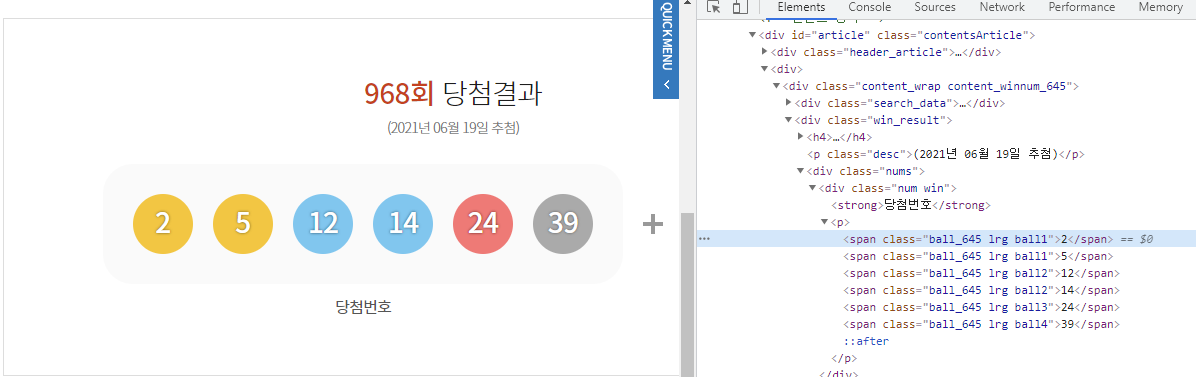Image resolution: width=1196 pixels, height=377 pixels.
Task: Click the QUICKMENU chevron arrow
Action: point(667,85)
